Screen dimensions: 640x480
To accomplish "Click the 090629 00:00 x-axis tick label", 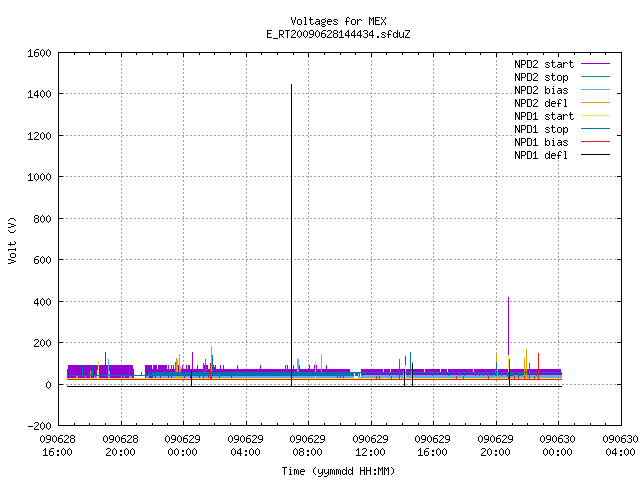I will point(182,446).
